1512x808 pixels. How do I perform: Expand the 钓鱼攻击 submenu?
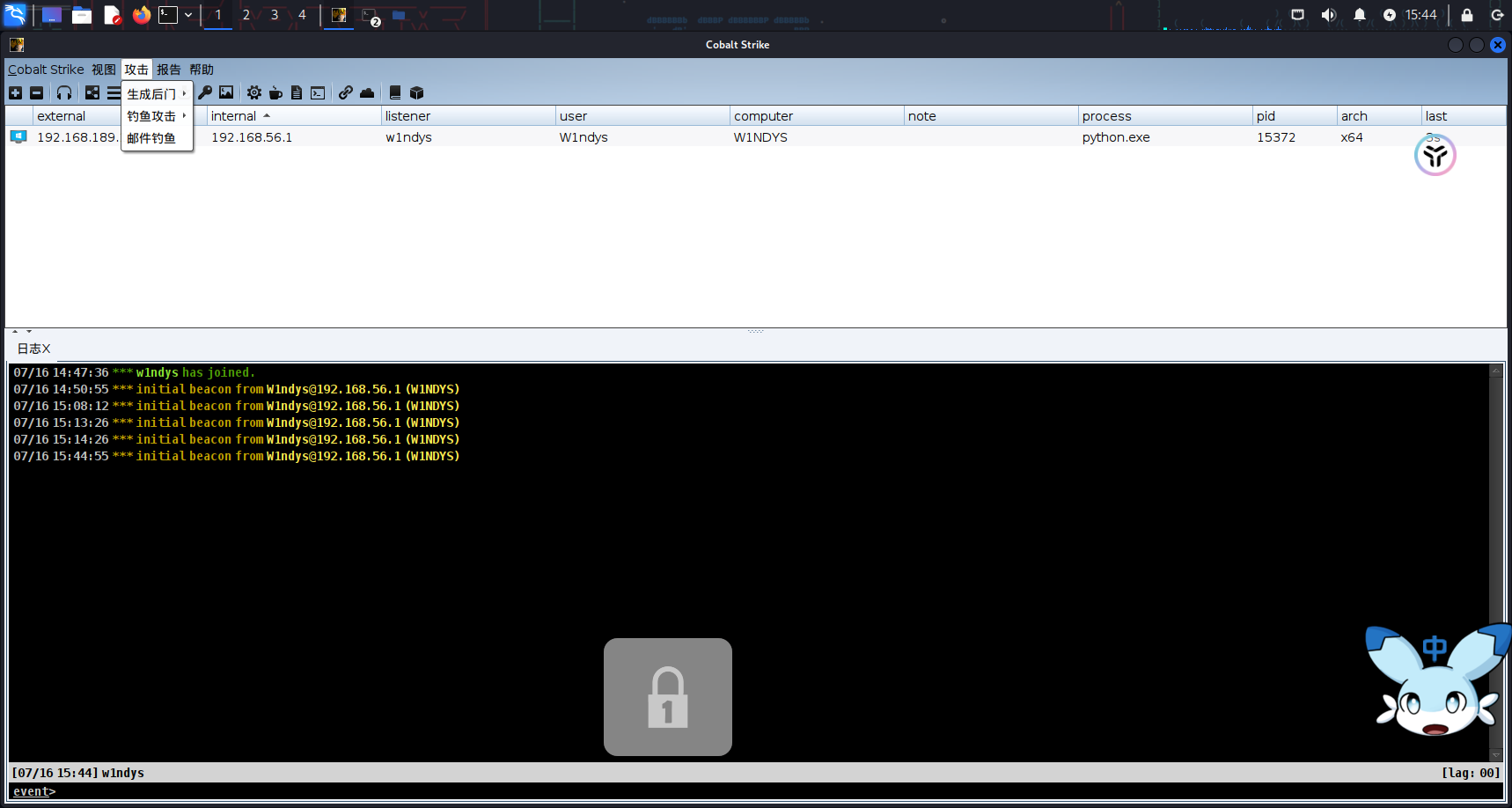(156, 116)
